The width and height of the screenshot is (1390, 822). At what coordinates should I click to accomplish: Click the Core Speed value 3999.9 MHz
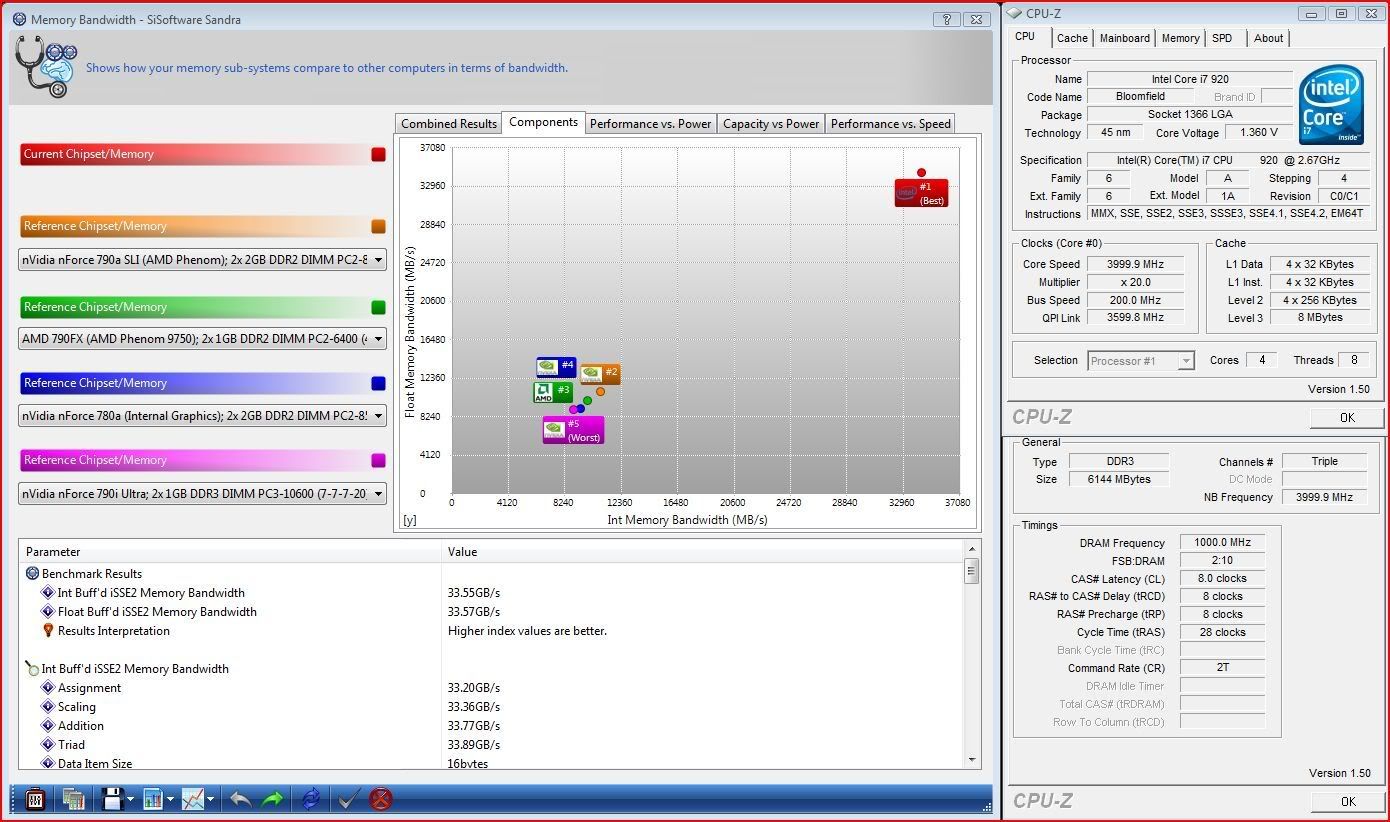click(x=1135, y=264)
